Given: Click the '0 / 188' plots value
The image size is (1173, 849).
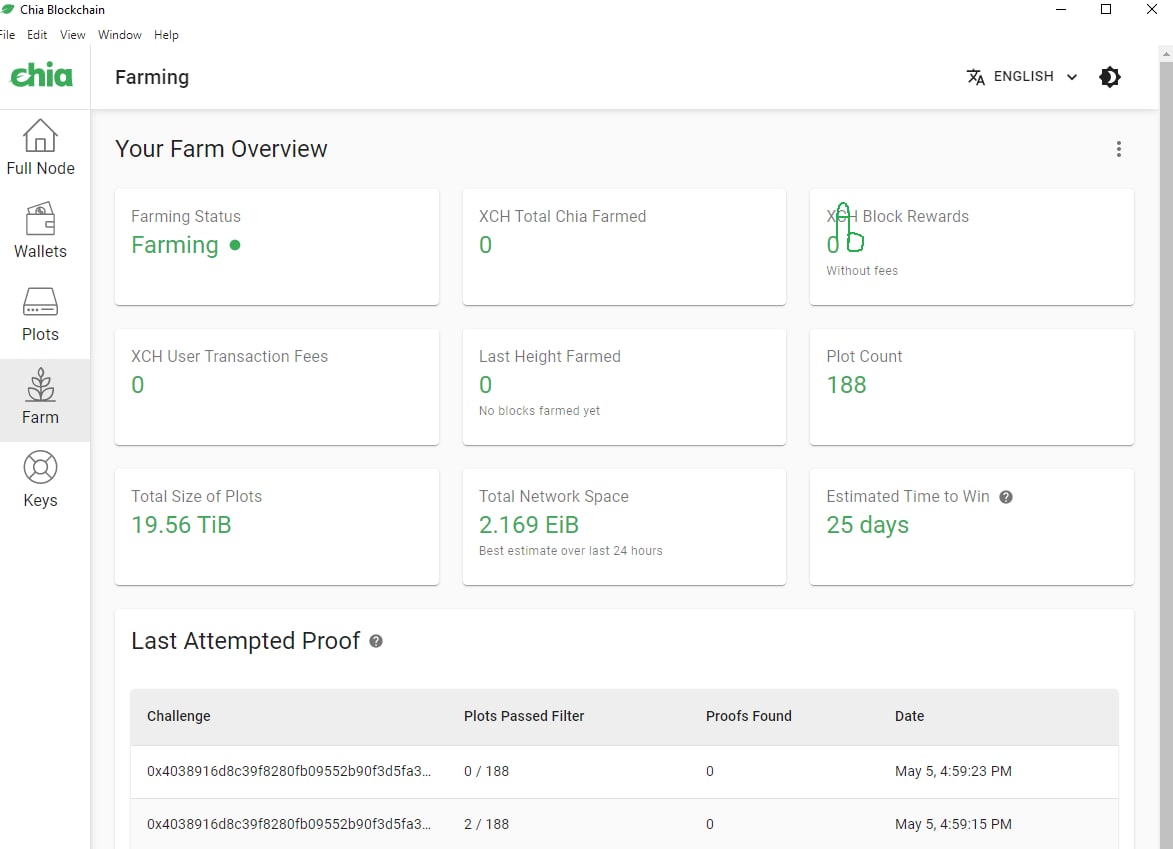Looking at the screenshot, I should point(486,771).
